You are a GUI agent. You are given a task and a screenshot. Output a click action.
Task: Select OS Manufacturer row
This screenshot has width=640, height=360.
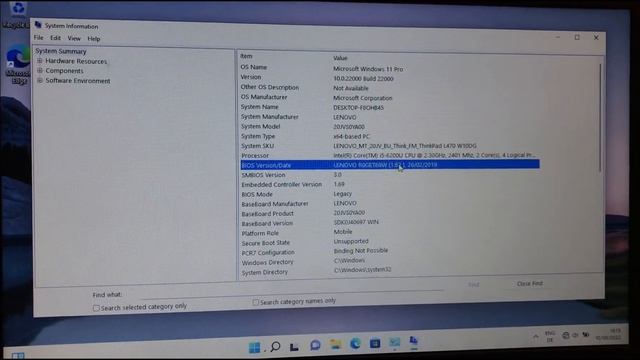click(390, 97)
